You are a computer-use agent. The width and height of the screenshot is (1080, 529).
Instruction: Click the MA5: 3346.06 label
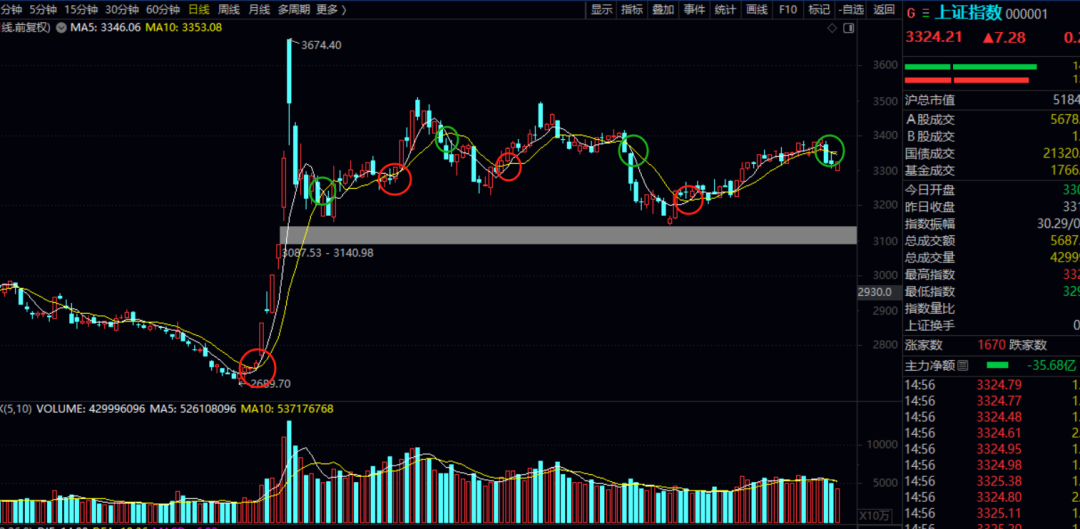(x=105, y=28)
